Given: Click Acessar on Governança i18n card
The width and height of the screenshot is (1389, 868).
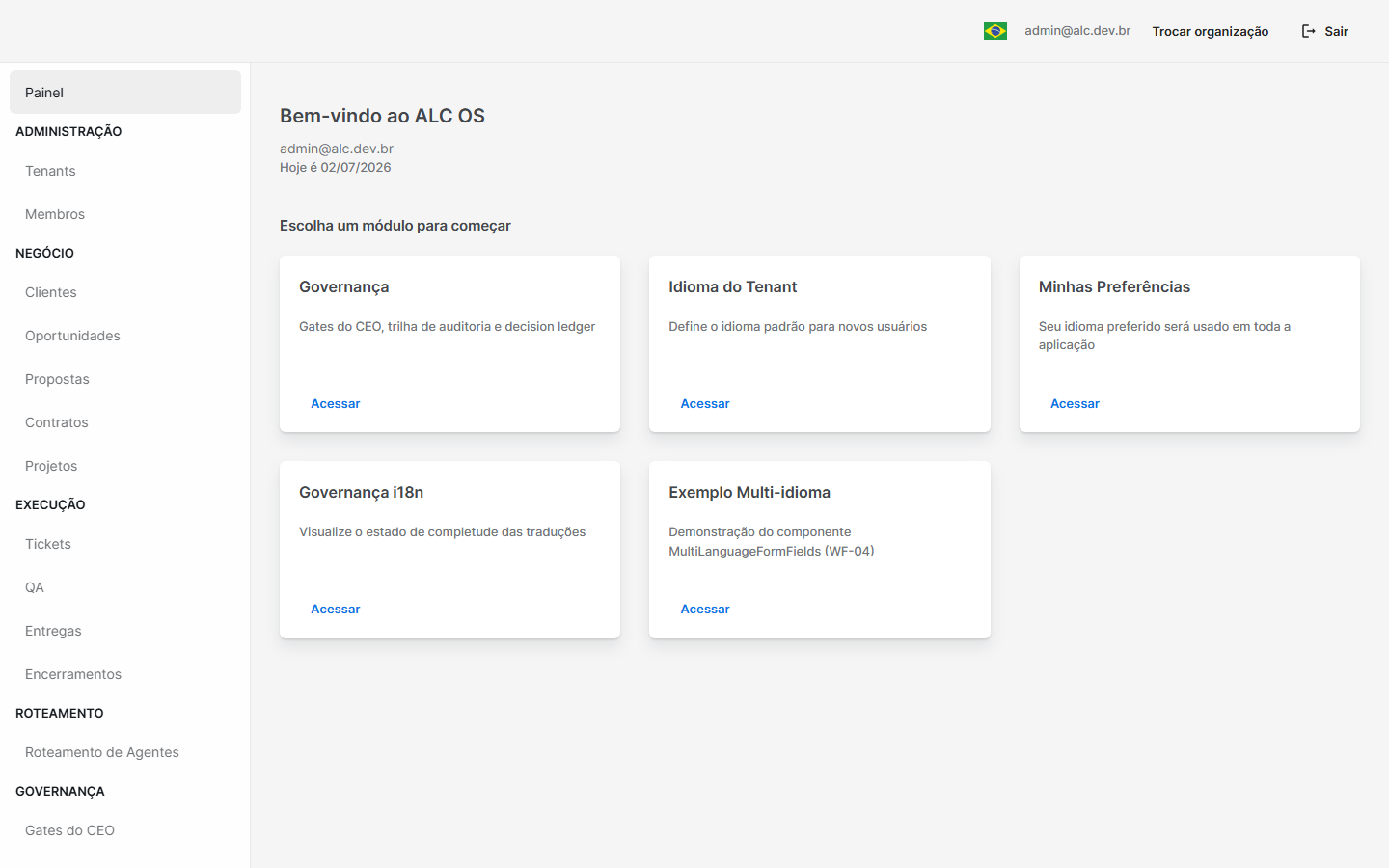Looking at the screenshot, I should pos(335,610).
